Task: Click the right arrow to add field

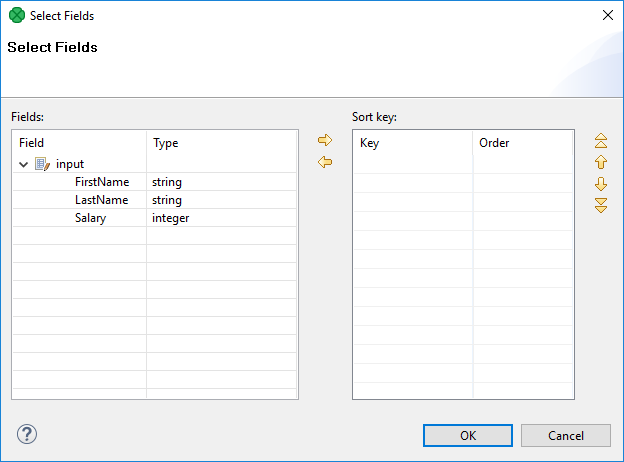Action: click(x=325, y=140)
